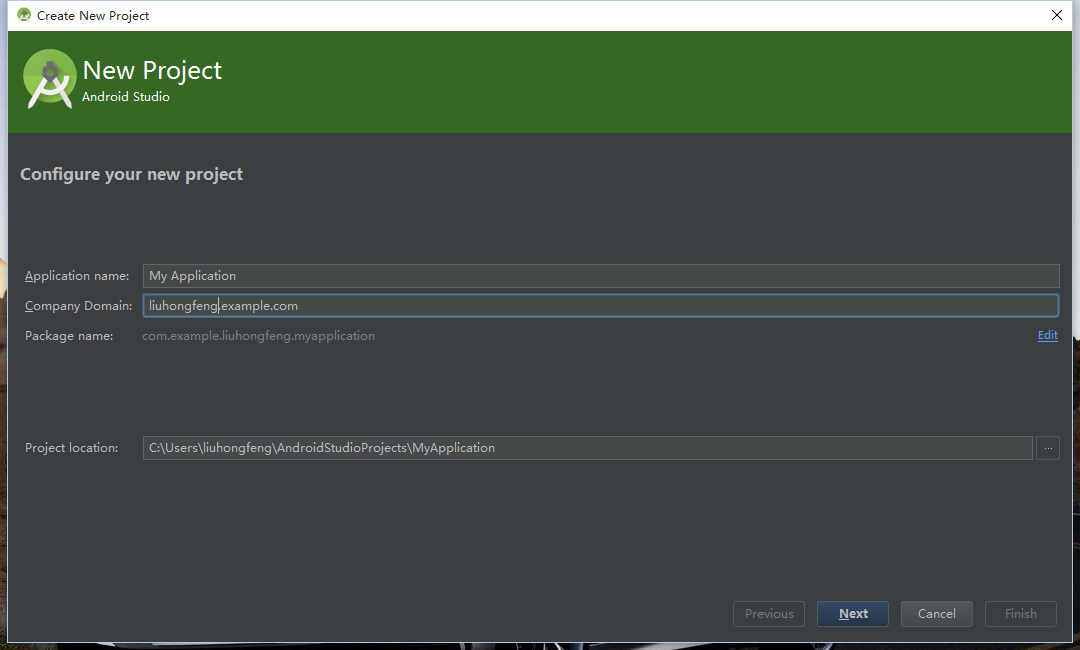Image resolution: width=1080 pixels, height=650 pixels.
Task: Click the 'New Project' header title
Action: 152,70
